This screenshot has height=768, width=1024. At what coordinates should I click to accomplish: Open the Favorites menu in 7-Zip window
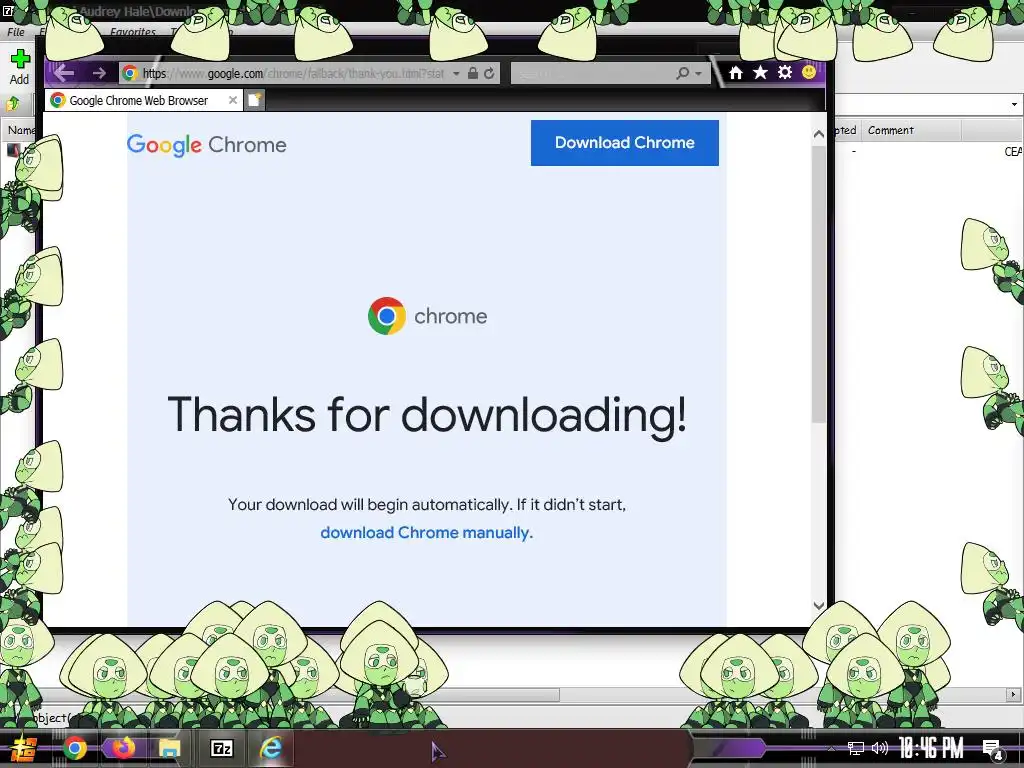[x=133, y=31]
